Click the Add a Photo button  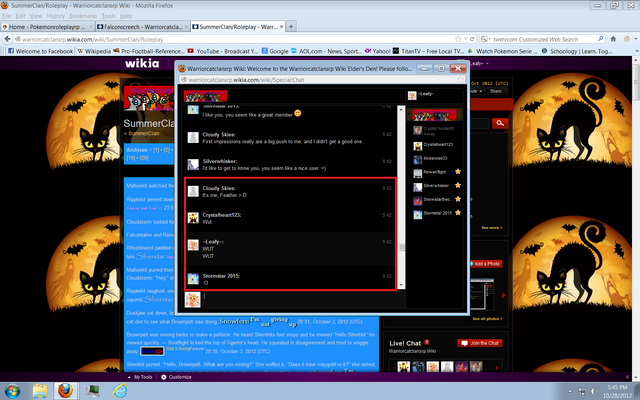pyautogui.click(x=486, y=264)
